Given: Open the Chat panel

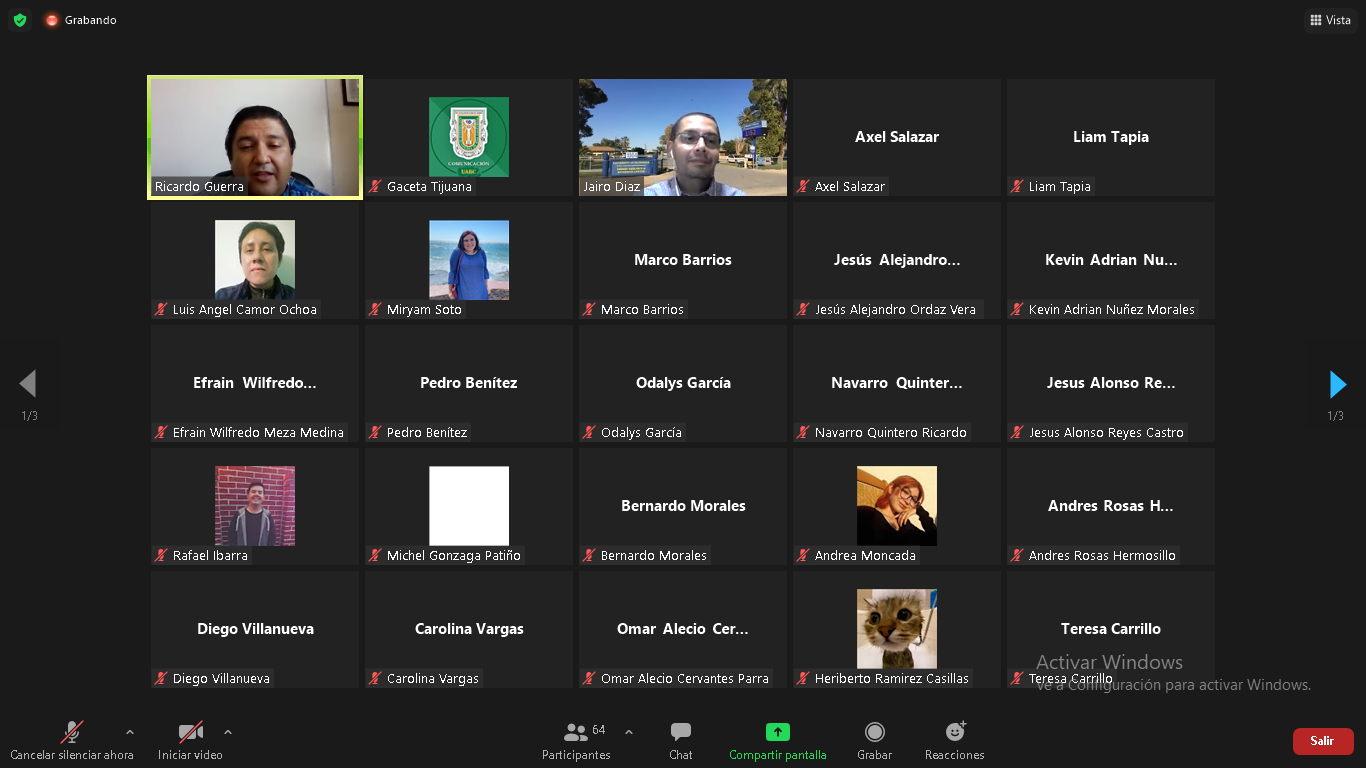Looking at the screenshot, I should [x=681, y=741].
